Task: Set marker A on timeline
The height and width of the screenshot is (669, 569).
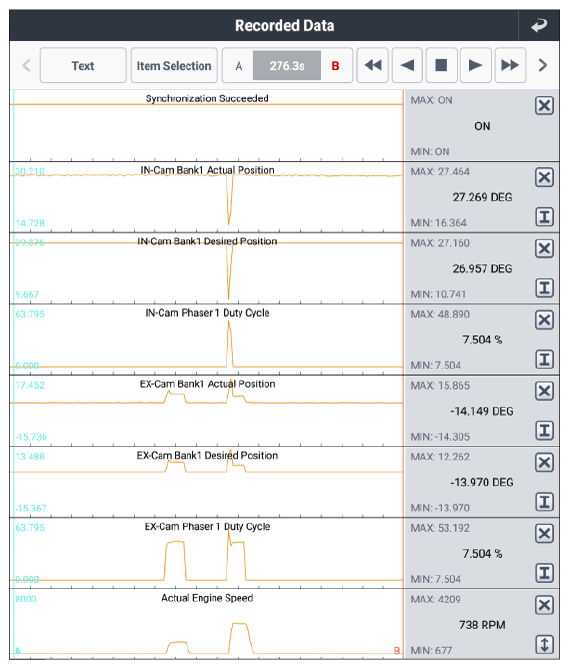Action: [x=238, y=66]
